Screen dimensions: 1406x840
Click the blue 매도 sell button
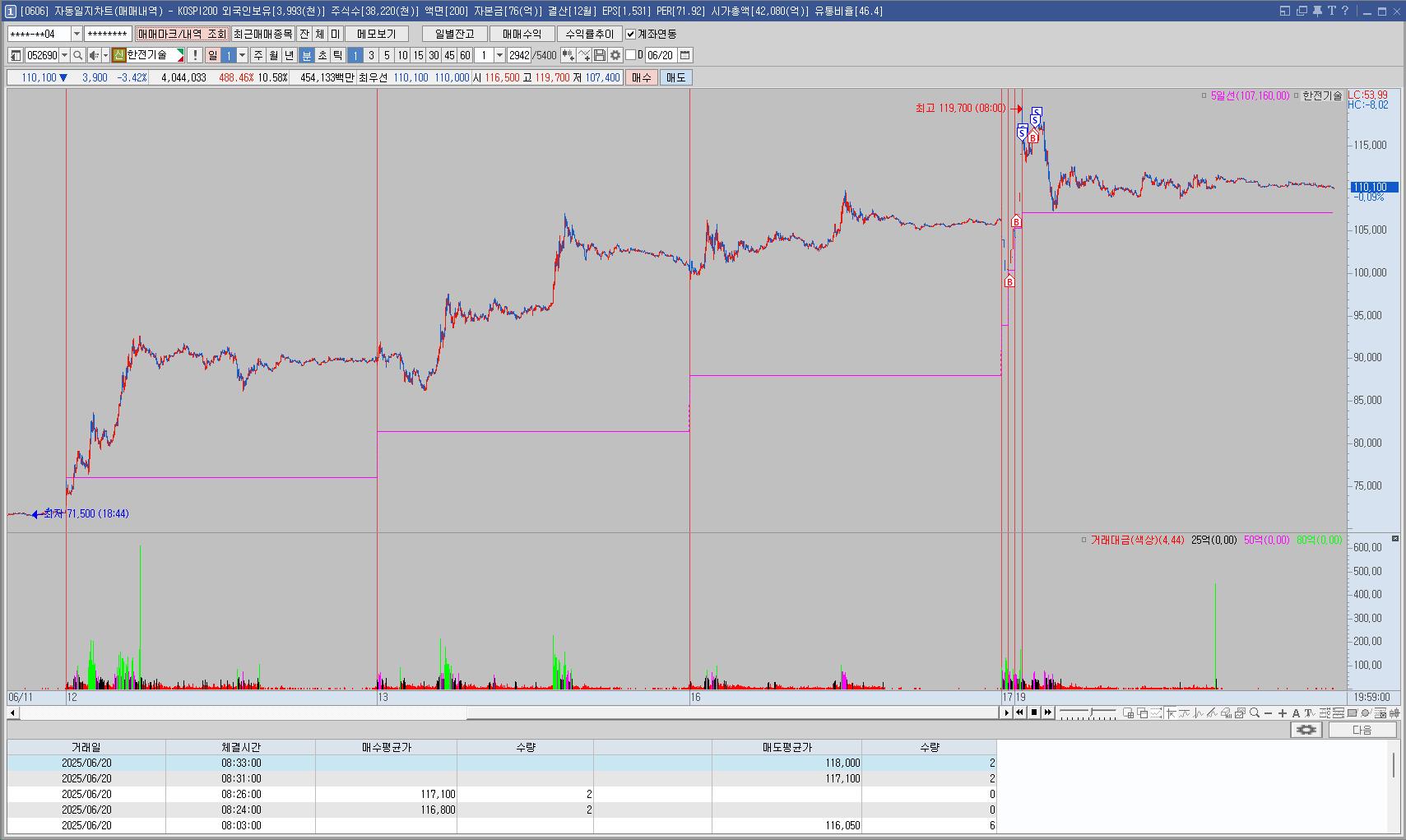coord(675,77)
